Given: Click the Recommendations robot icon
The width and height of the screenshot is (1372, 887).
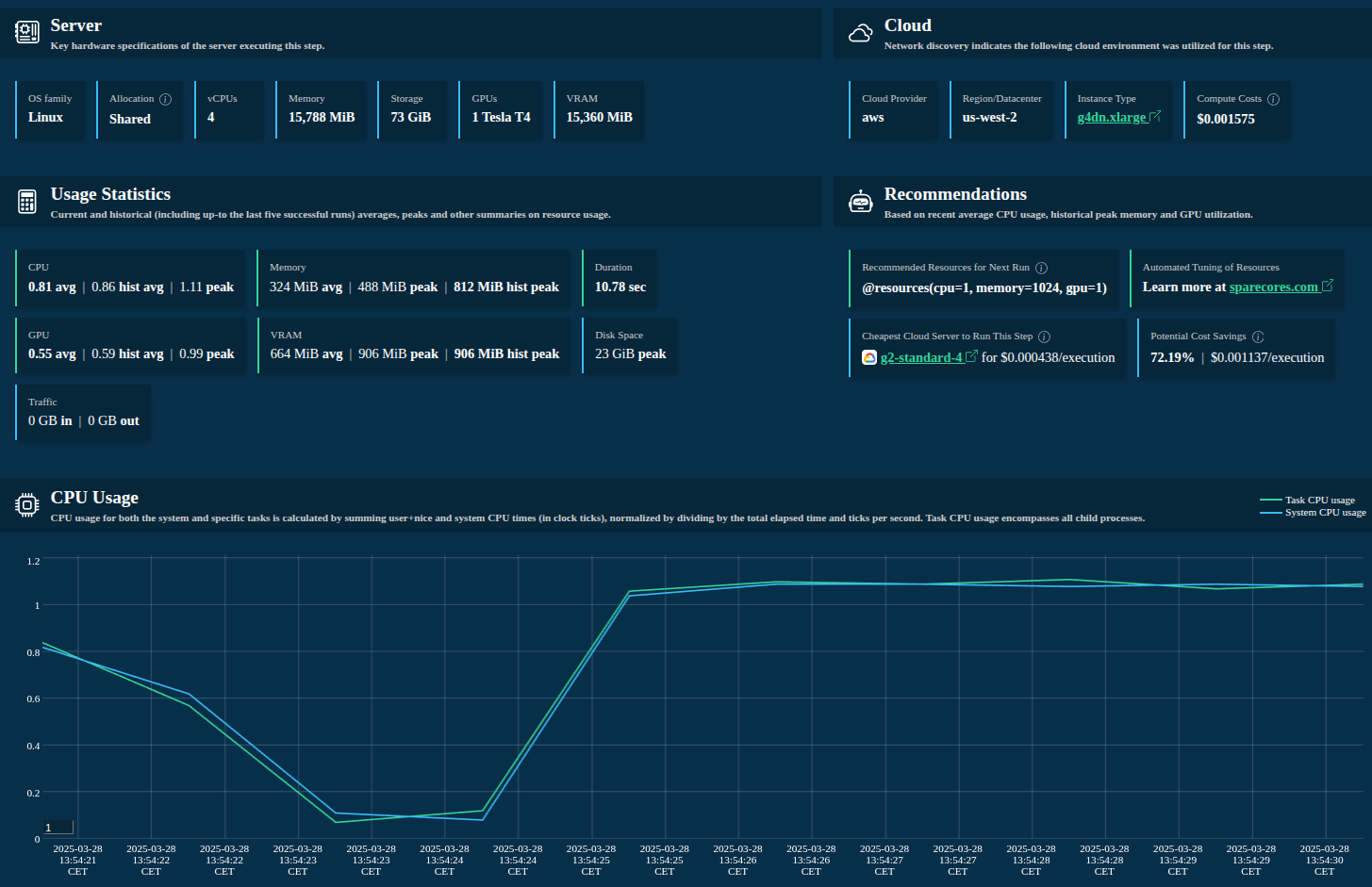Looking at the screenshot, I should point(860,202).
